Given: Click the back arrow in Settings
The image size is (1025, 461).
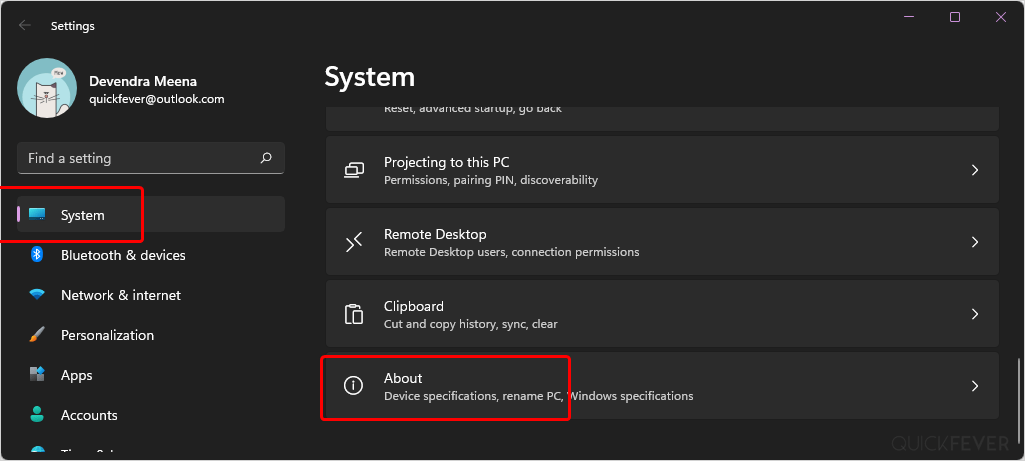Looking at the screenshot, I should coord(25,26).
